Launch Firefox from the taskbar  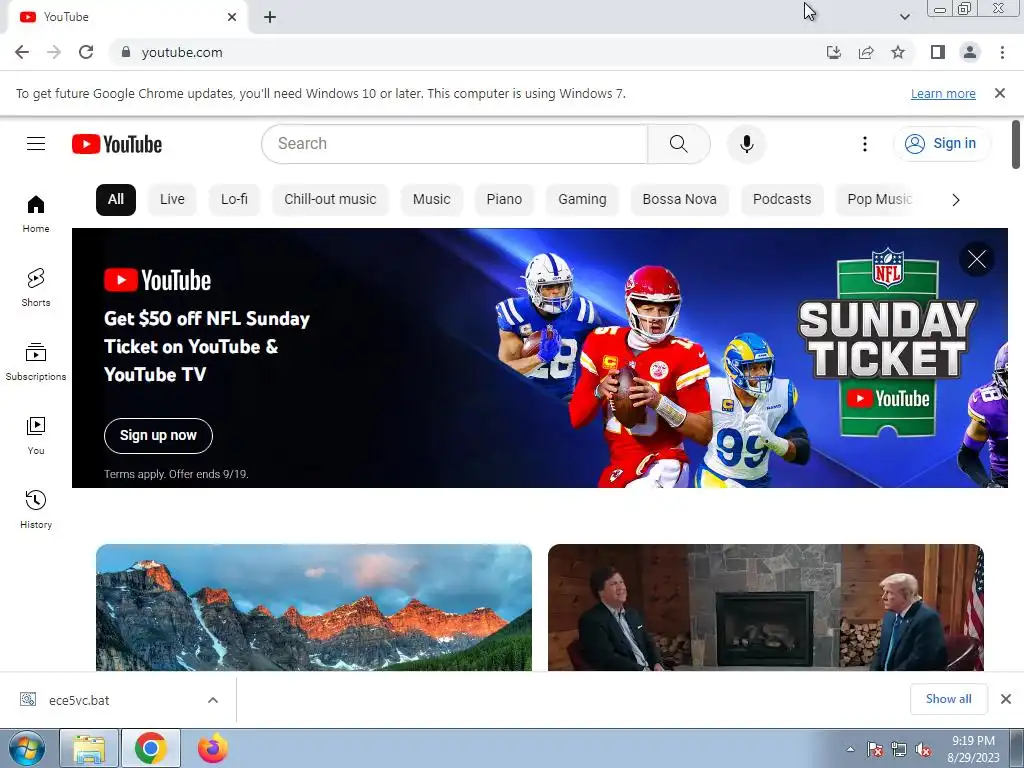[213, 748]
